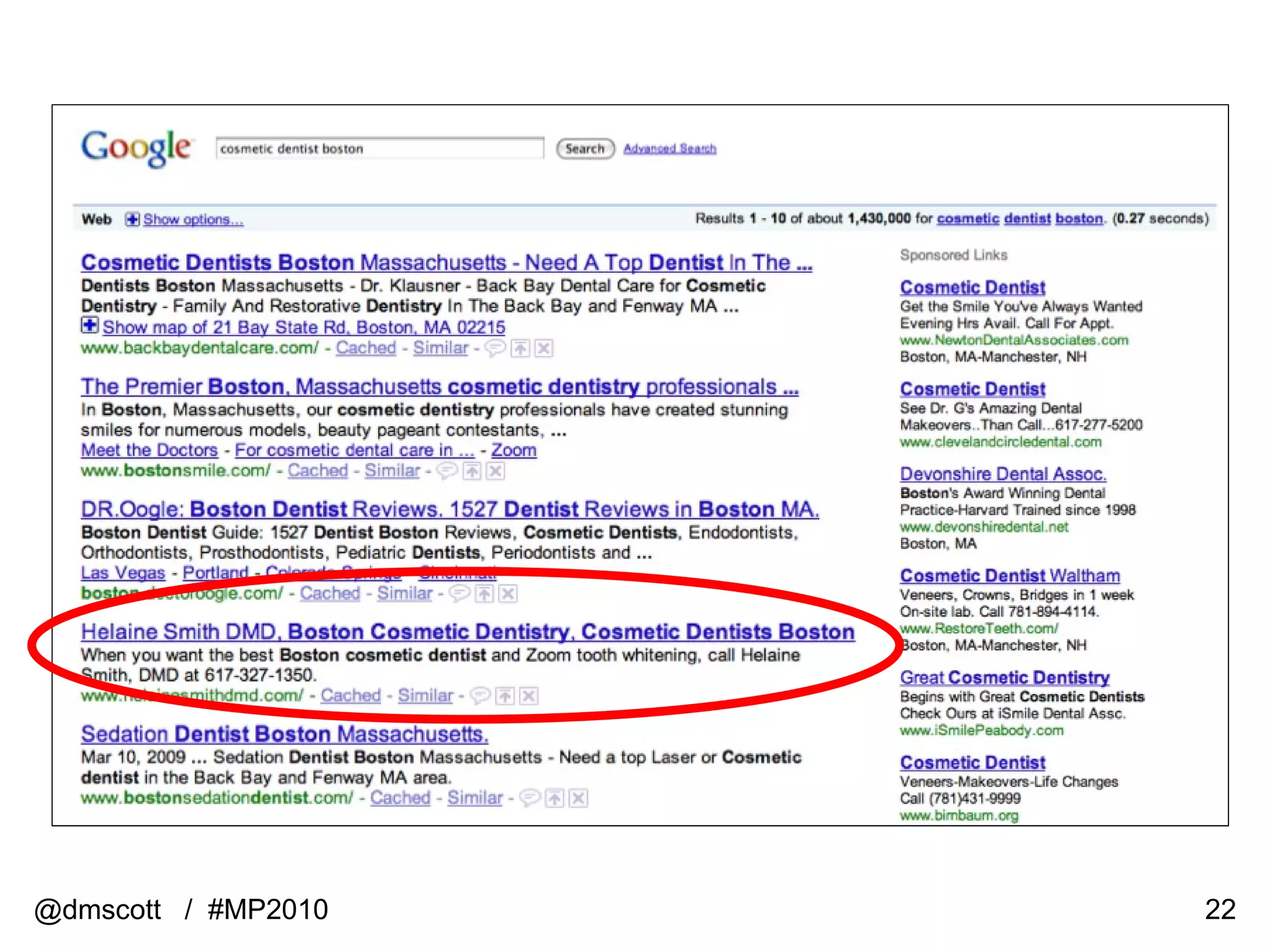Click the 'cosmetic' query word link in results bar
Viewport: 1270px width, 952px height.
[x=968, y=219]
